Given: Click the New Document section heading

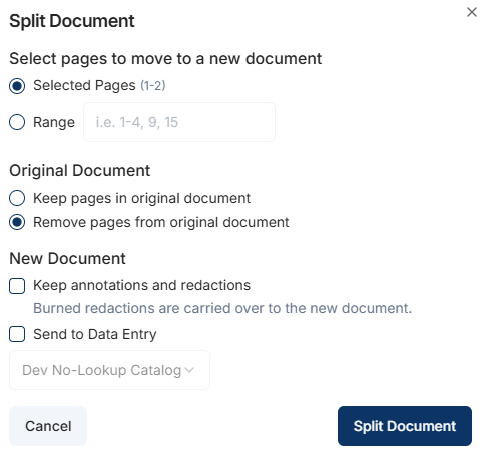Looking at the screenshot, I should 67,259.
